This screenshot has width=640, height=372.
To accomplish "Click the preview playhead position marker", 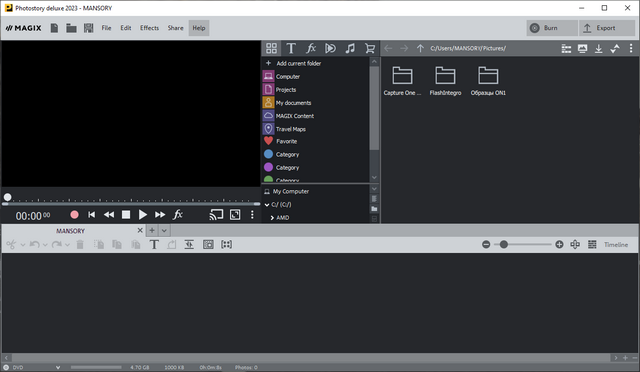I will pos(7,197).
